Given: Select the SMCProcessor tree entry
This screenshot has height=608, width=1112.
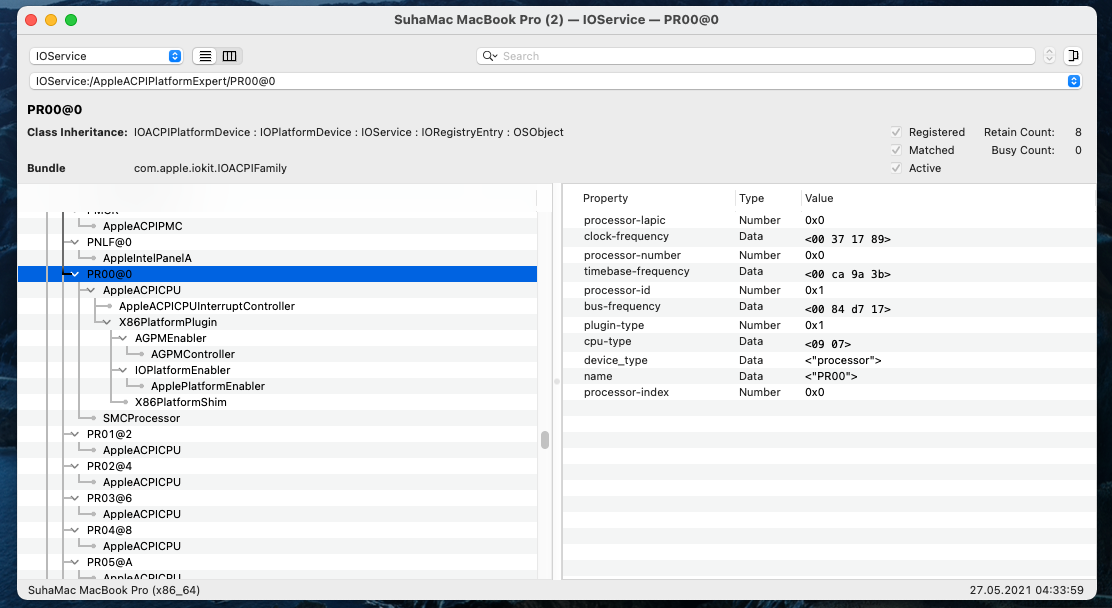Looking at the screenshot, I should click(141, 418).
